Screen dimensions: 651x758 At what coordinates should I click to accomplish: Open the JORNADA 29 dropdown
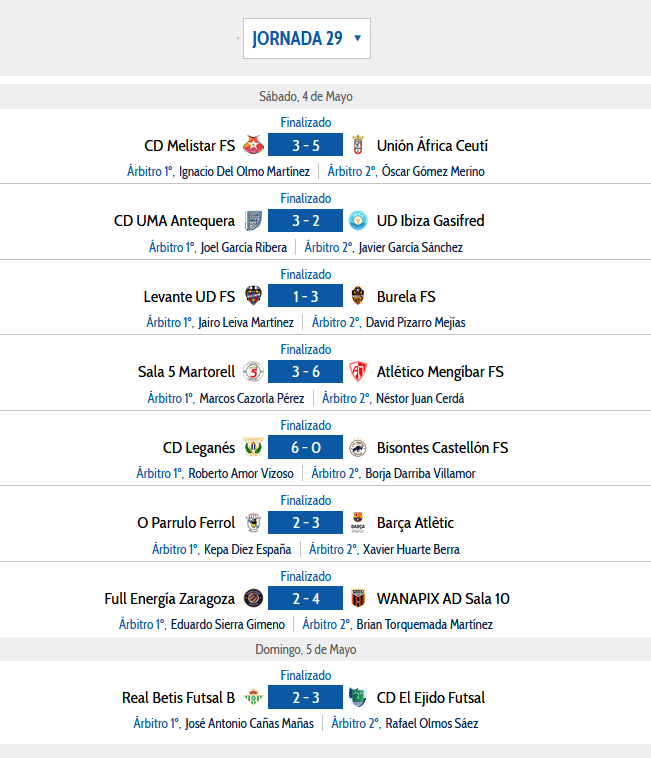[306, 39]
